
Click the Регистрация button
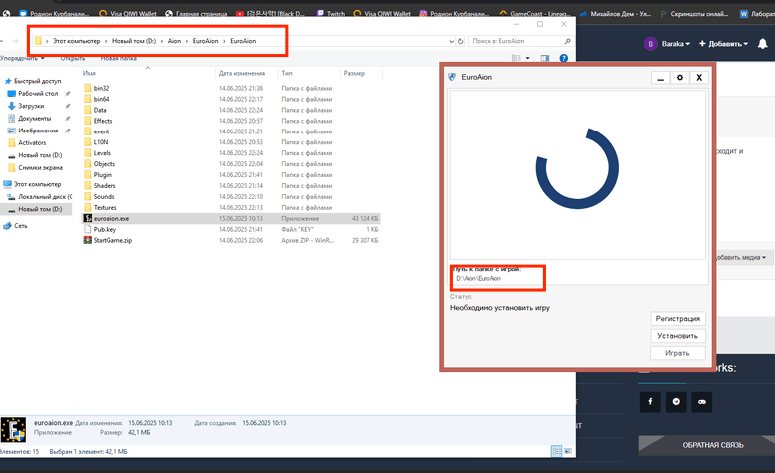tap(677, 319)
